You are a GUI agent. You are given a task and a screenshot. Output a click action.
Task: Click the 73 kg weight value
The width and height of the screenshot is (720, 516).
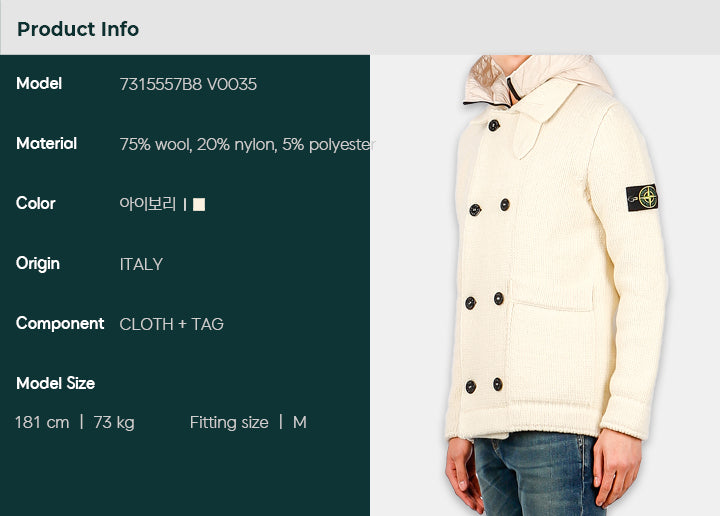(114, 423)
